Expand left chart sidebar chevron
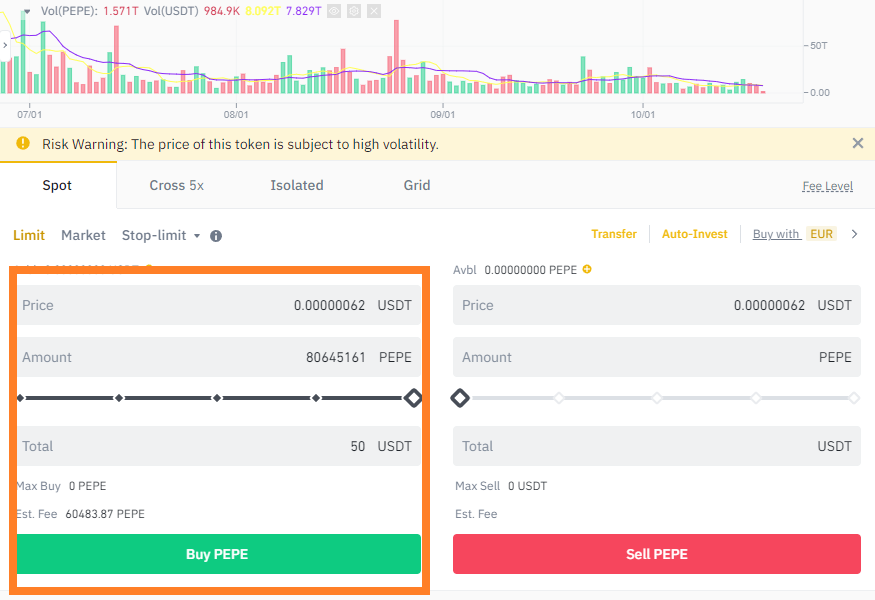The image size is (875, 600). 5,45
